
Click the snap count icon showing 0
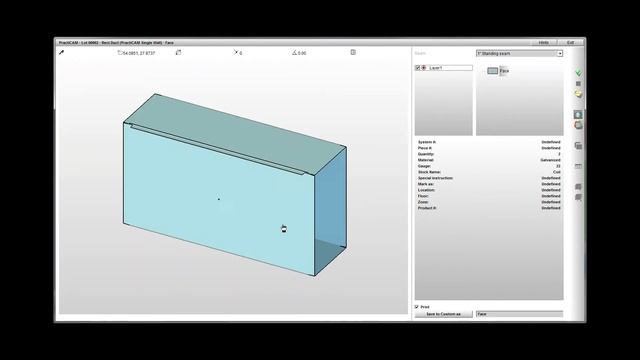point(236,52)
